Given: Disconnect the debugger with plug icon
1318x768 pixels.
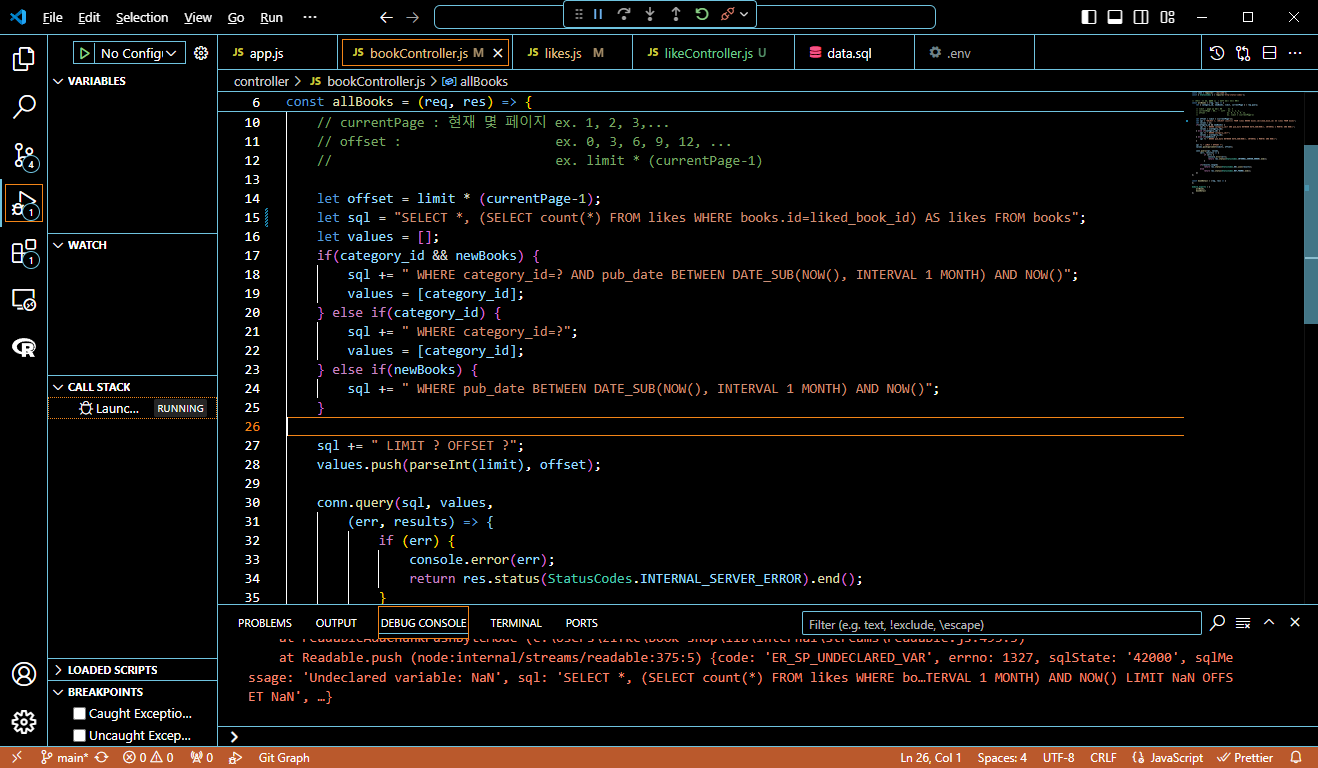Looking at the screenshot, I should pos(728,14).
